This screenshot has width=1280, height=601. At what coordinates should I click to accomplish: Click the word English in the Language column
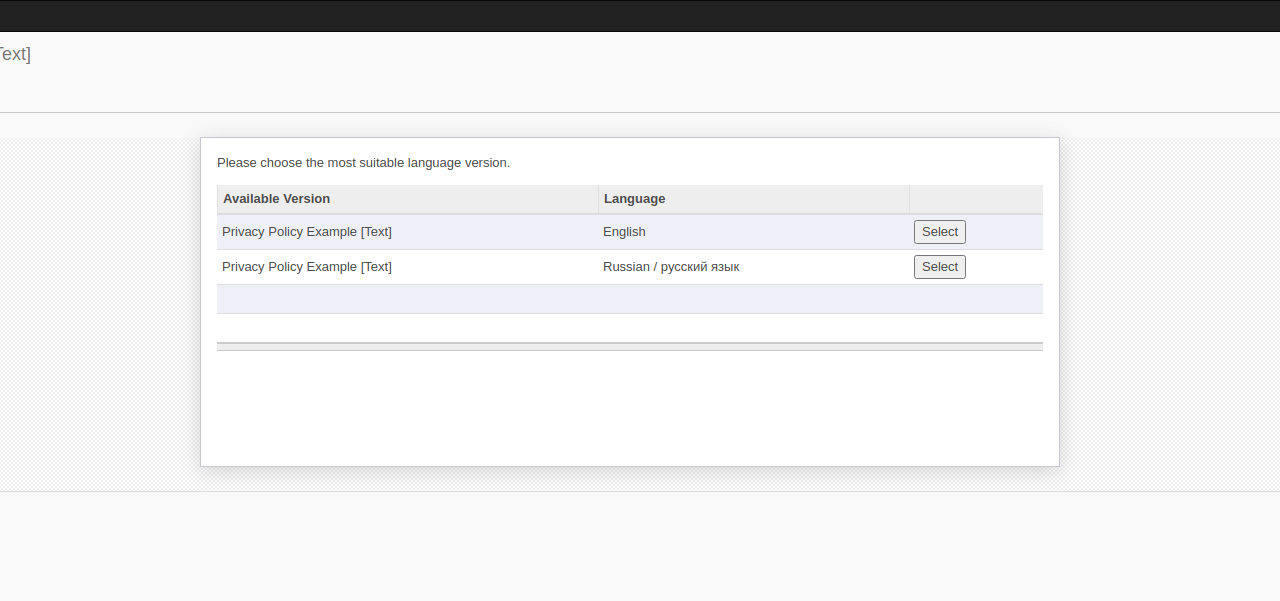click(x=623, y=231)
